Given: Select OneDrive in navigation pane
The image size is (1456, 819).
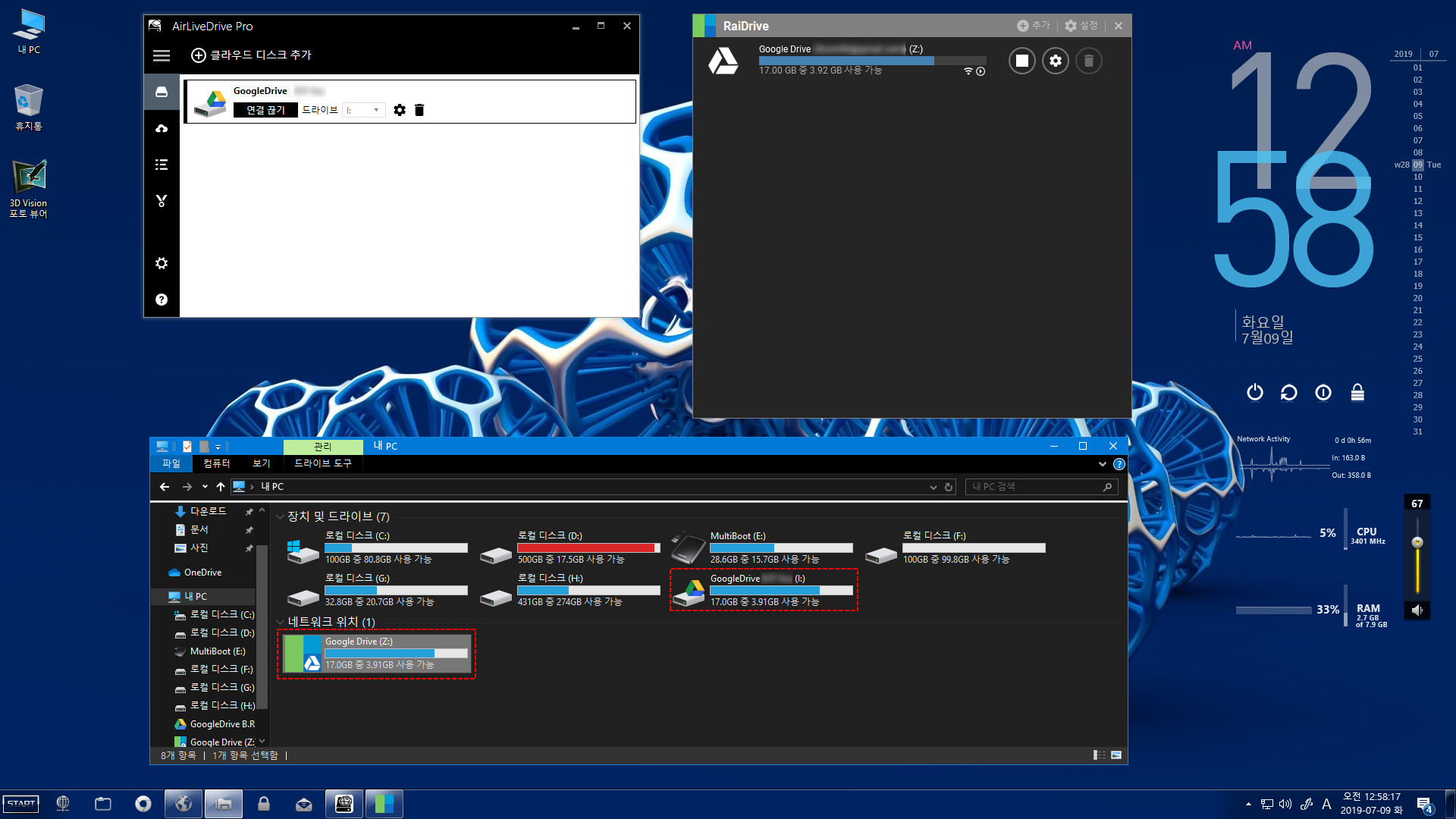Looking at the screenshot, I should click(x=202, y=573).
